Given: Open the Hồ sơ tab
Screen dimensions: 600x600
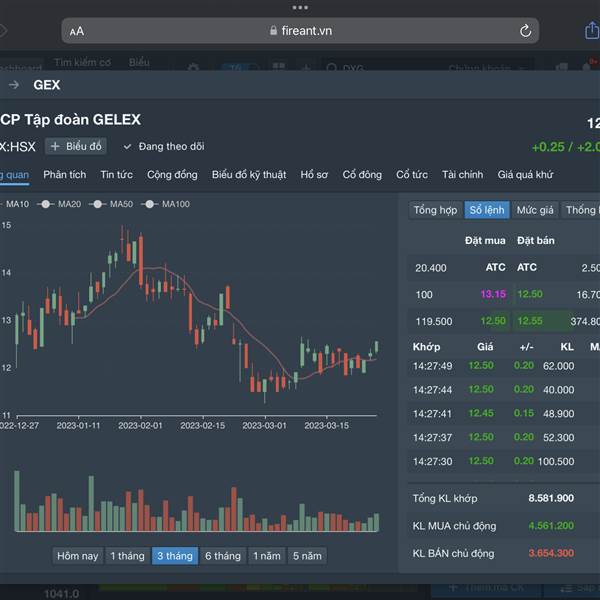Looking at the screenshot, I should point(314,175).
